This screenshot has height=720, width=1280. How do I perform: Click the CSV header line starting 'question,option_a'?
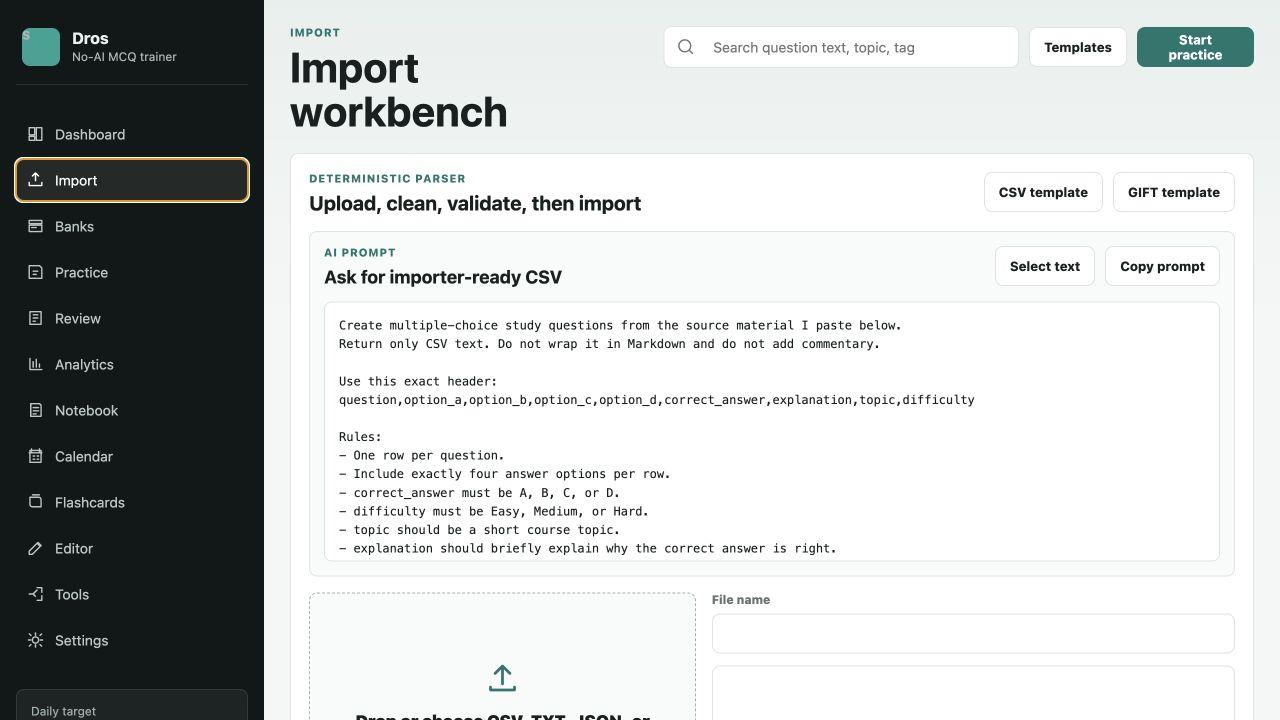[656, 399]
